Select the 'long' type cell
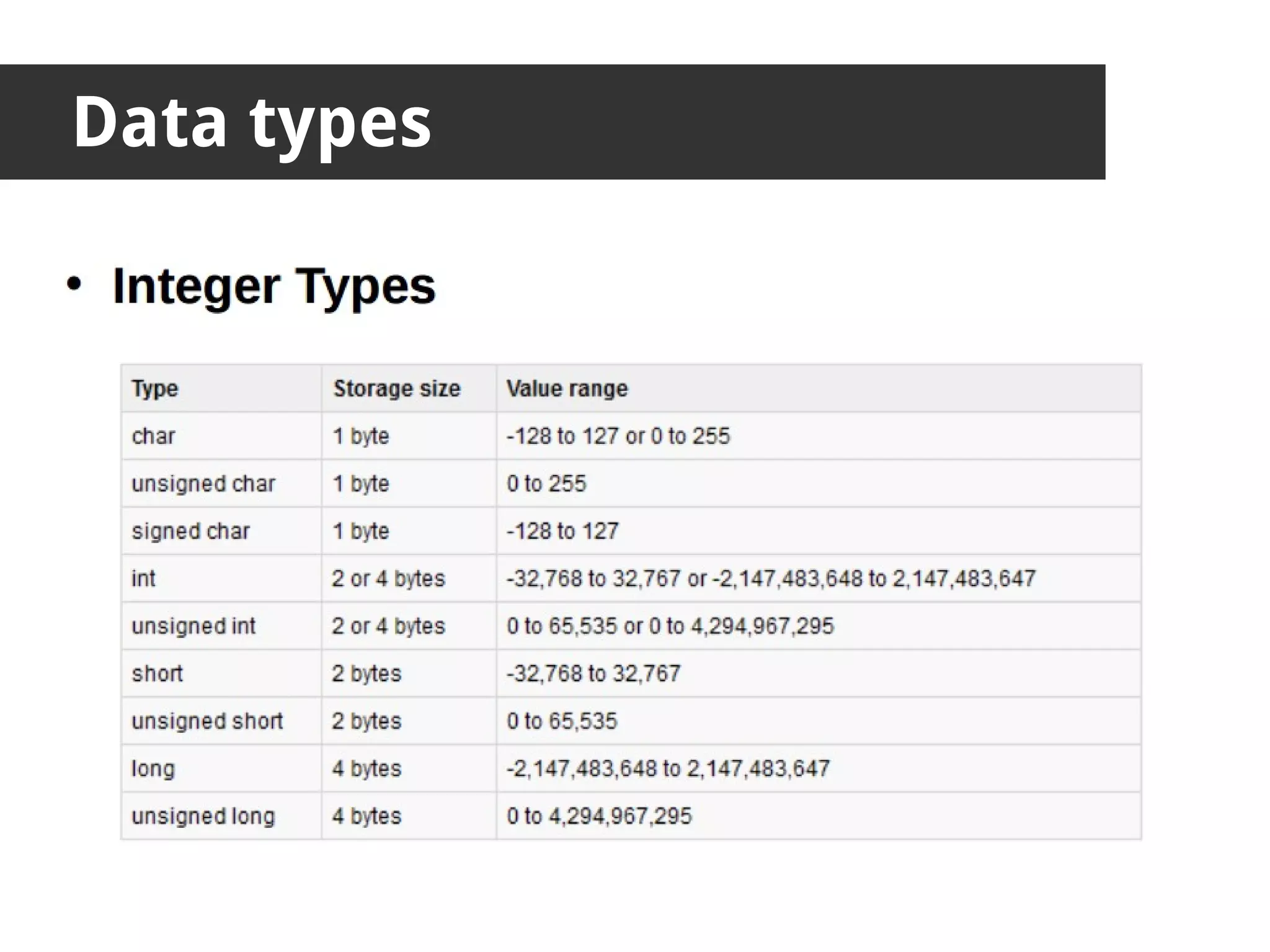Image resolution: width=1270 pixels, height=952 pixels. (x=153, y=769)
